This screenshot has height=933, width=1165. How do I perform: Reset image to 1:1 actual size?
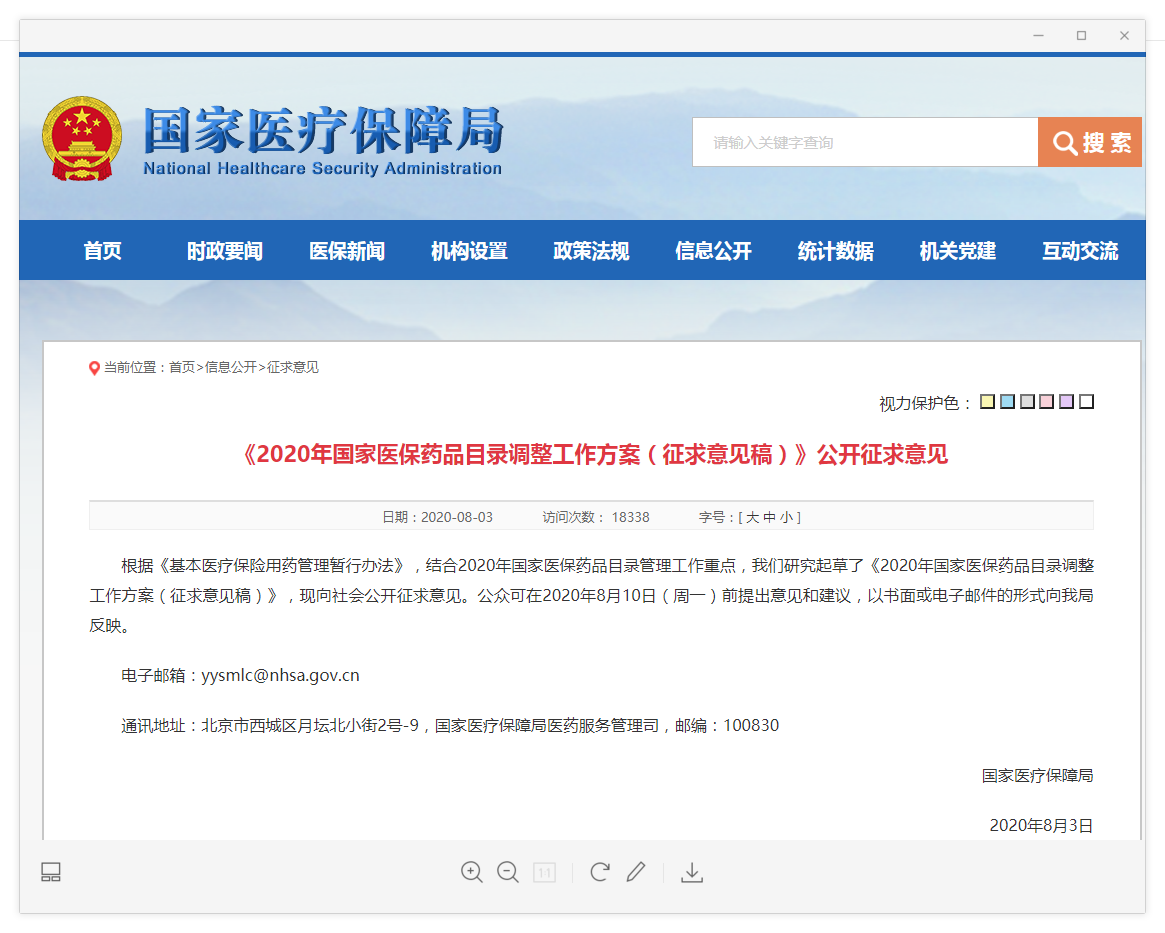pos(545,872)
